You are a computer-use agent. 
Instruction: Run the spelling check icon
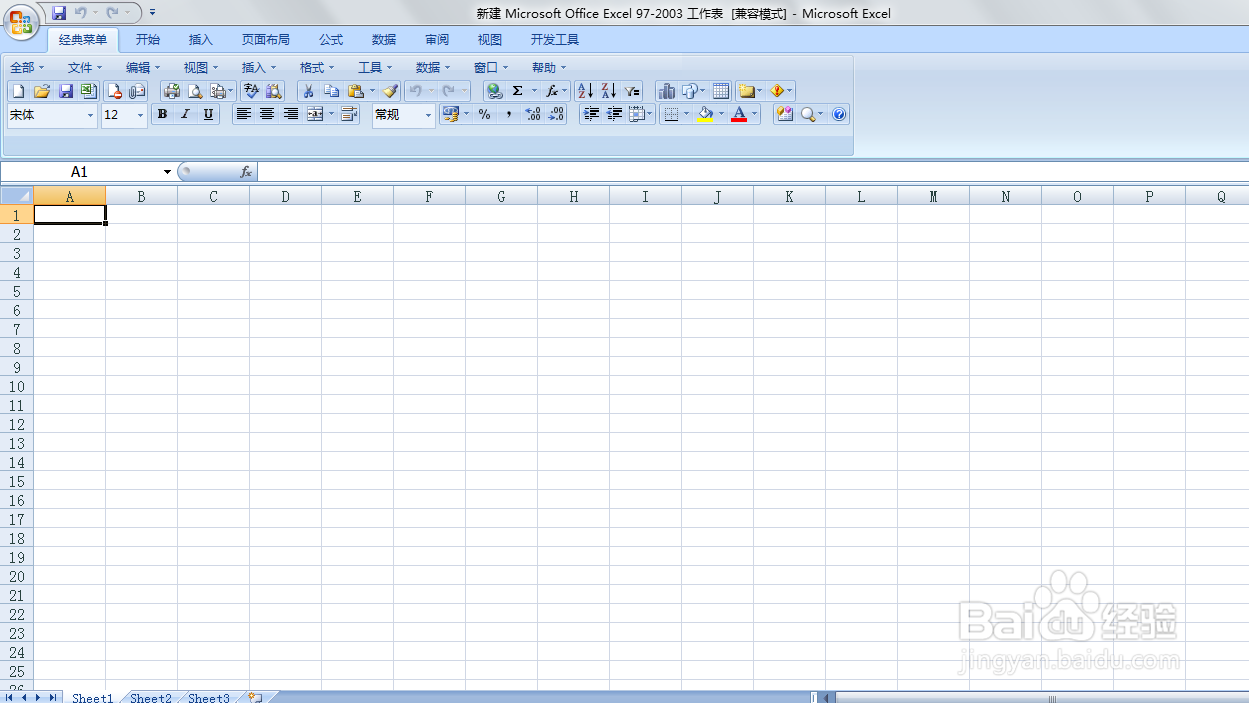click(251, 91)
